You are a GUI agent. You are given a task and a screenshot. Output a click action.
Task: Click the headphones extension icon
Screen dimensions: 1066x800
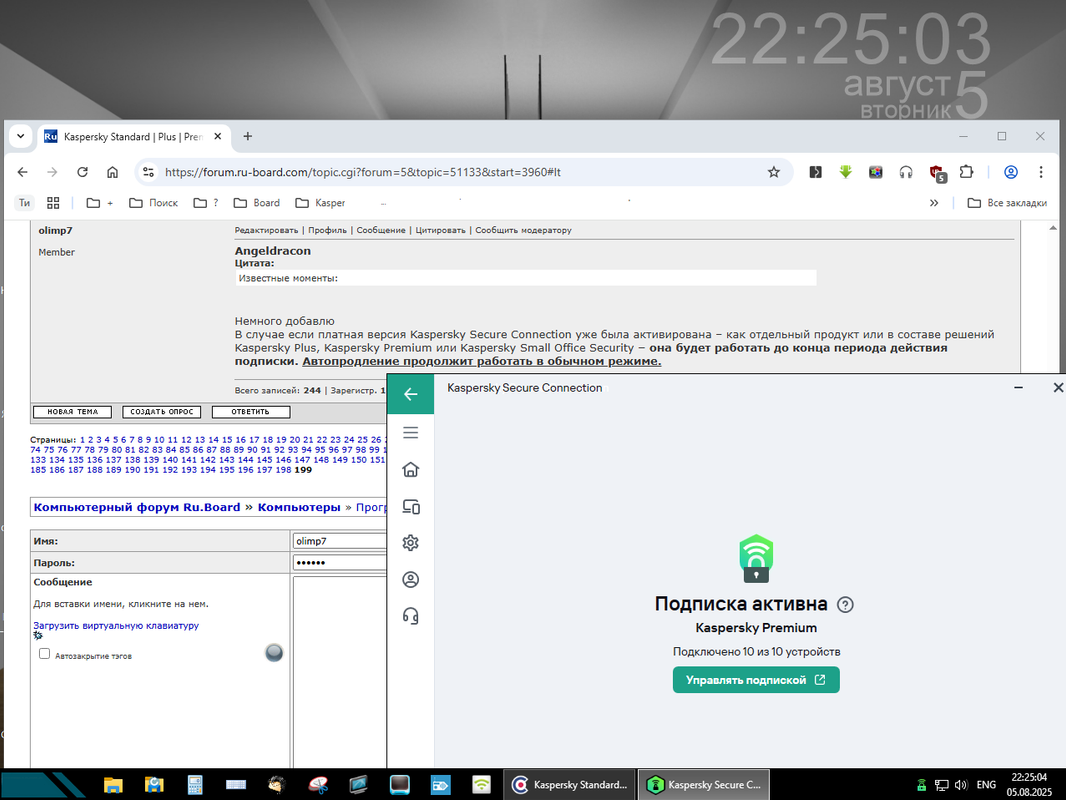(906, 172)
